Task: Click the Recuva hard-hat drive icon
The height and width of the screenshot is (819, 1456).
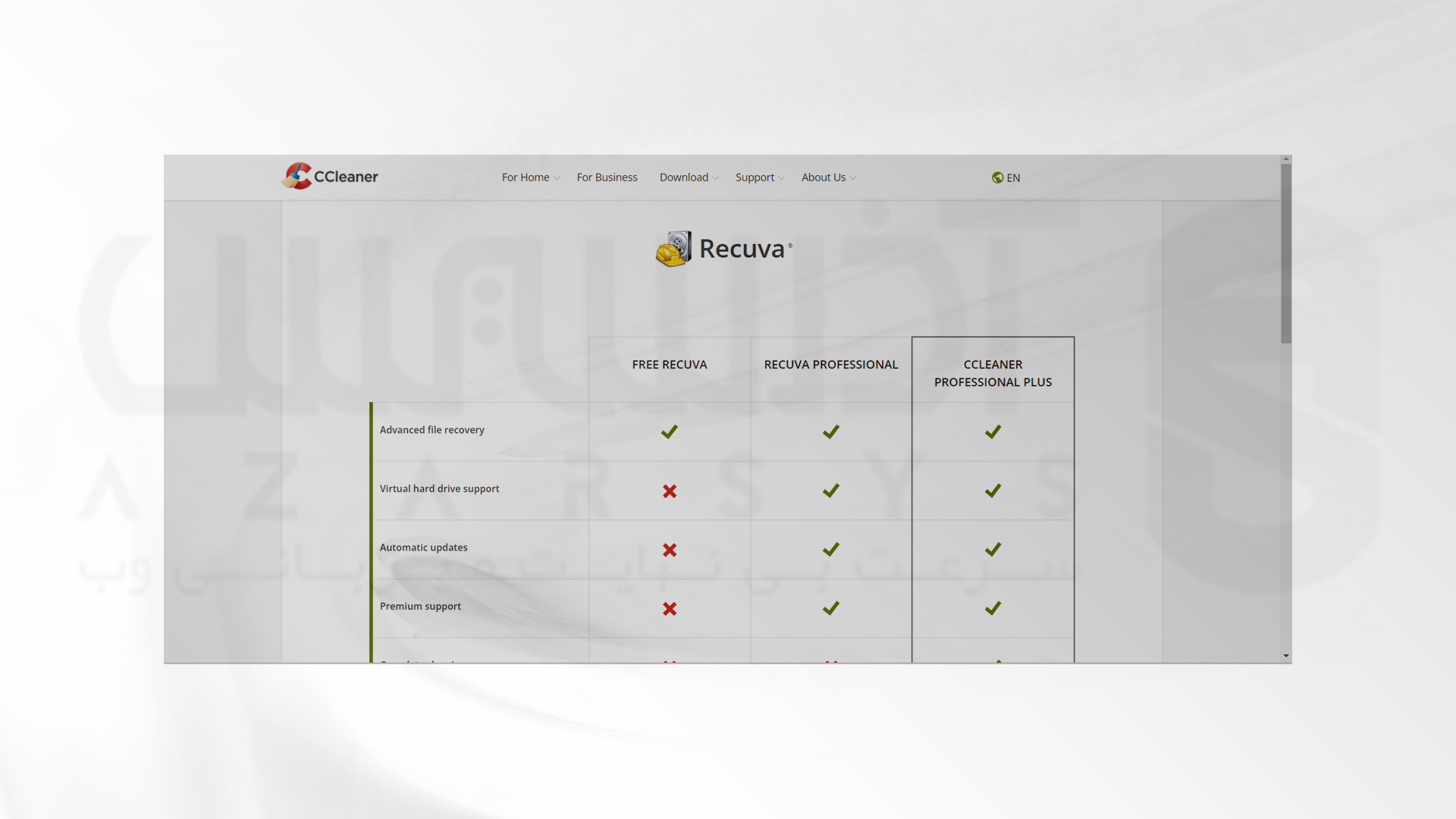Action: 673,249
